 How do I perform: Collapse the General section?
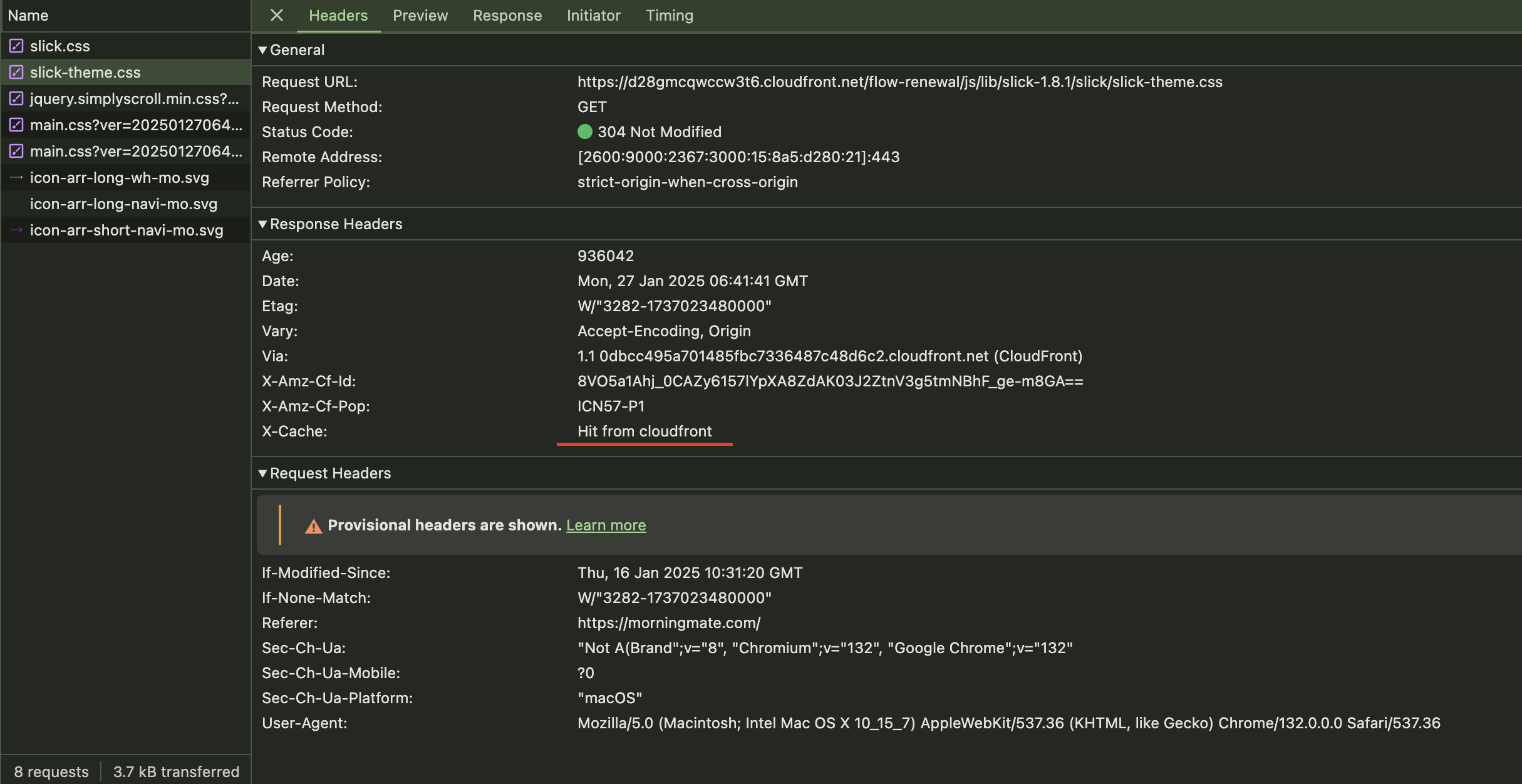263,49
